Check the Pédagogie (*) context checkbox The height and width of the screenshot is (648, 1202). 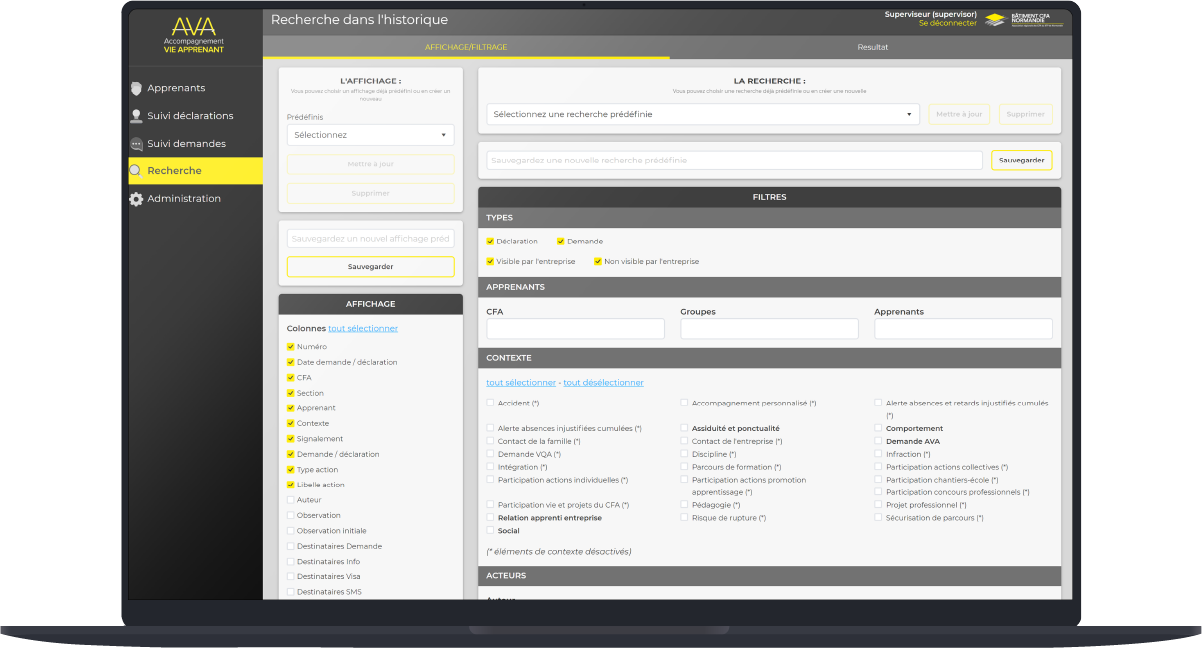tap(684, 505)
